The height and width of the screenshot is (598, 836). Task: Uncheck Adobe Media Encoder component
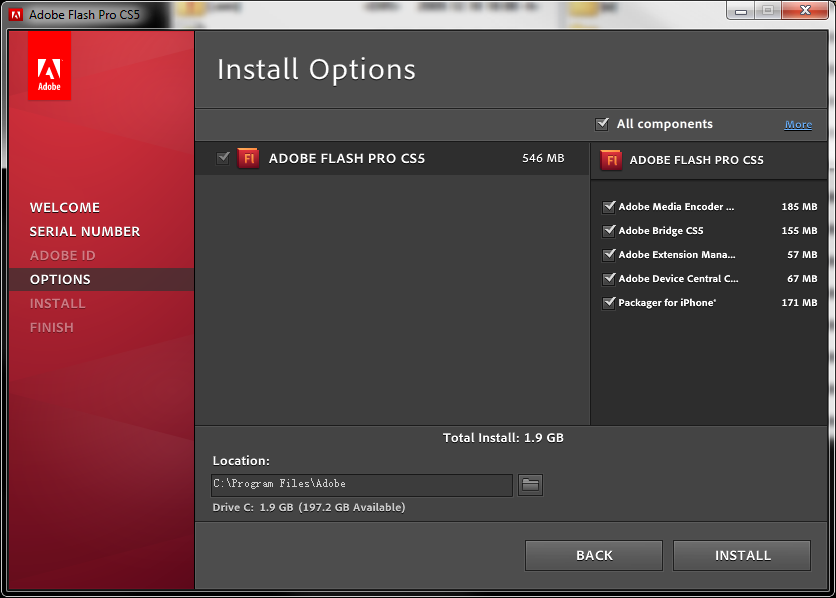[x=608, y=207]
